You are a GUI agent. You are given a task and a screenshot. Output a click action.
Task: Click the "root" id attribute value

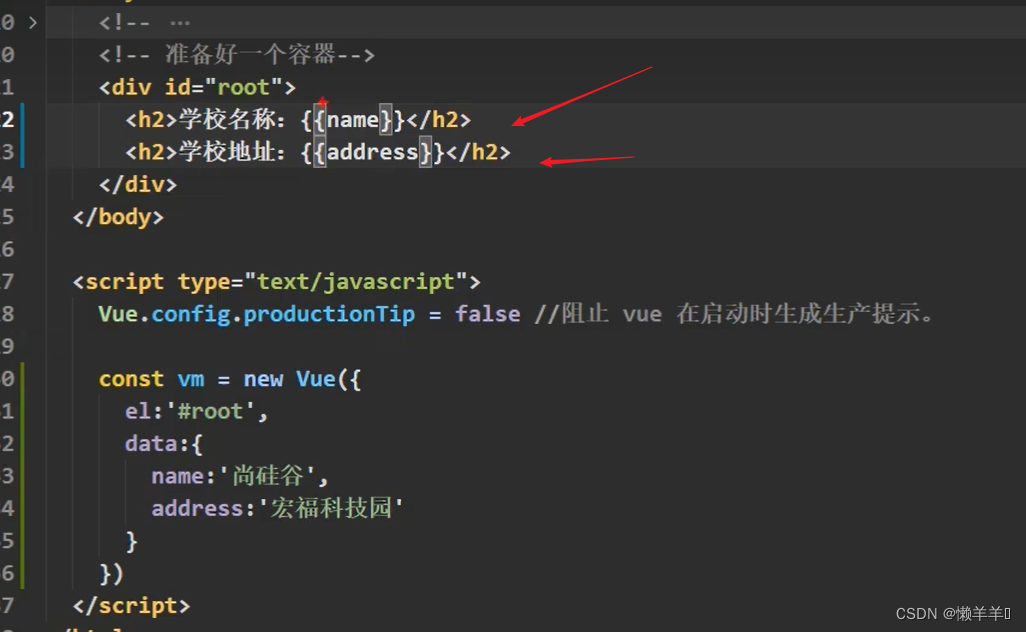click(x=244, y=87)
